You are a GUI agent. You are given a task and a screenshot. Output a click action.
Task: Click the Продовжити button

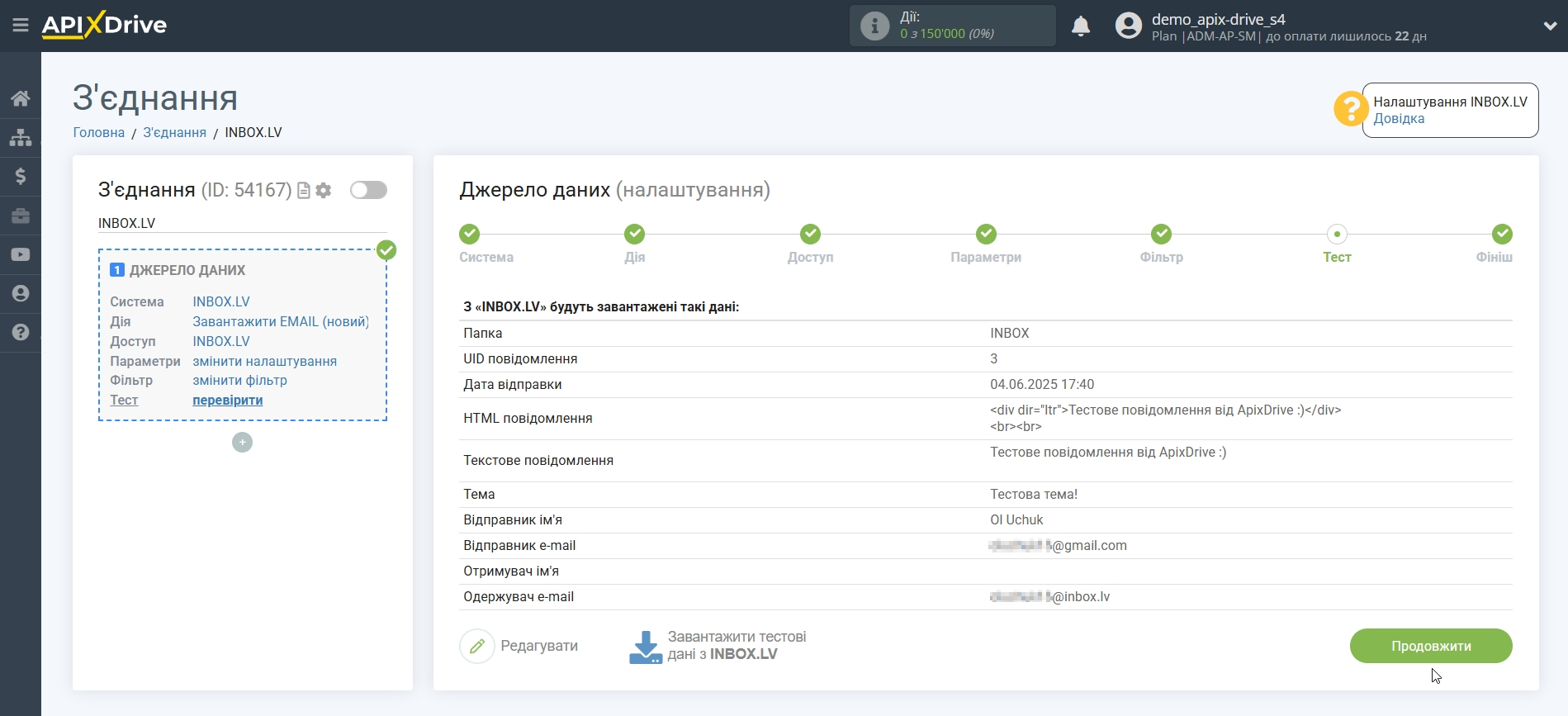1431,646
